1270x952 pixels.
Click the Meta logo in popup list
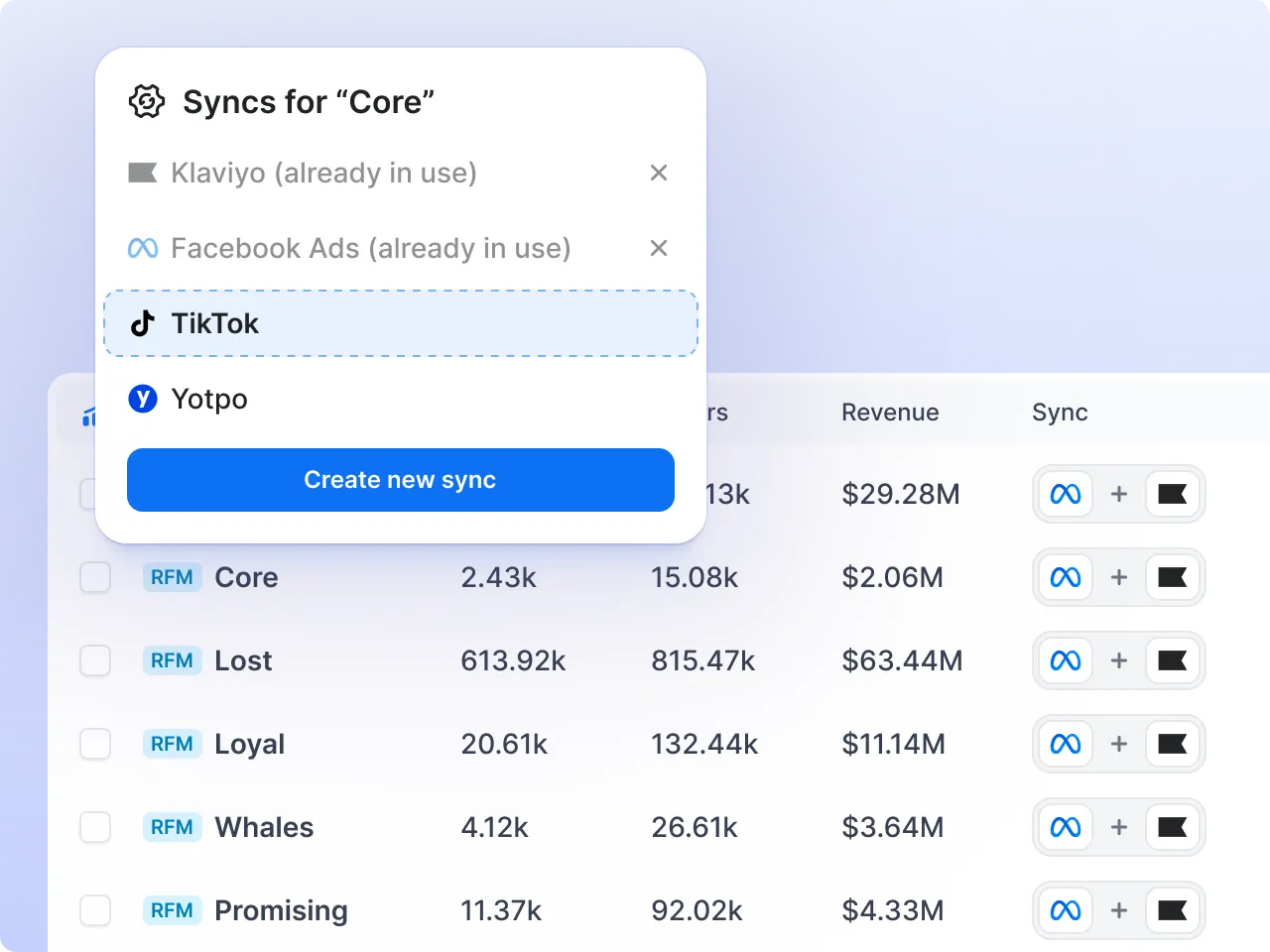(143, 248)
